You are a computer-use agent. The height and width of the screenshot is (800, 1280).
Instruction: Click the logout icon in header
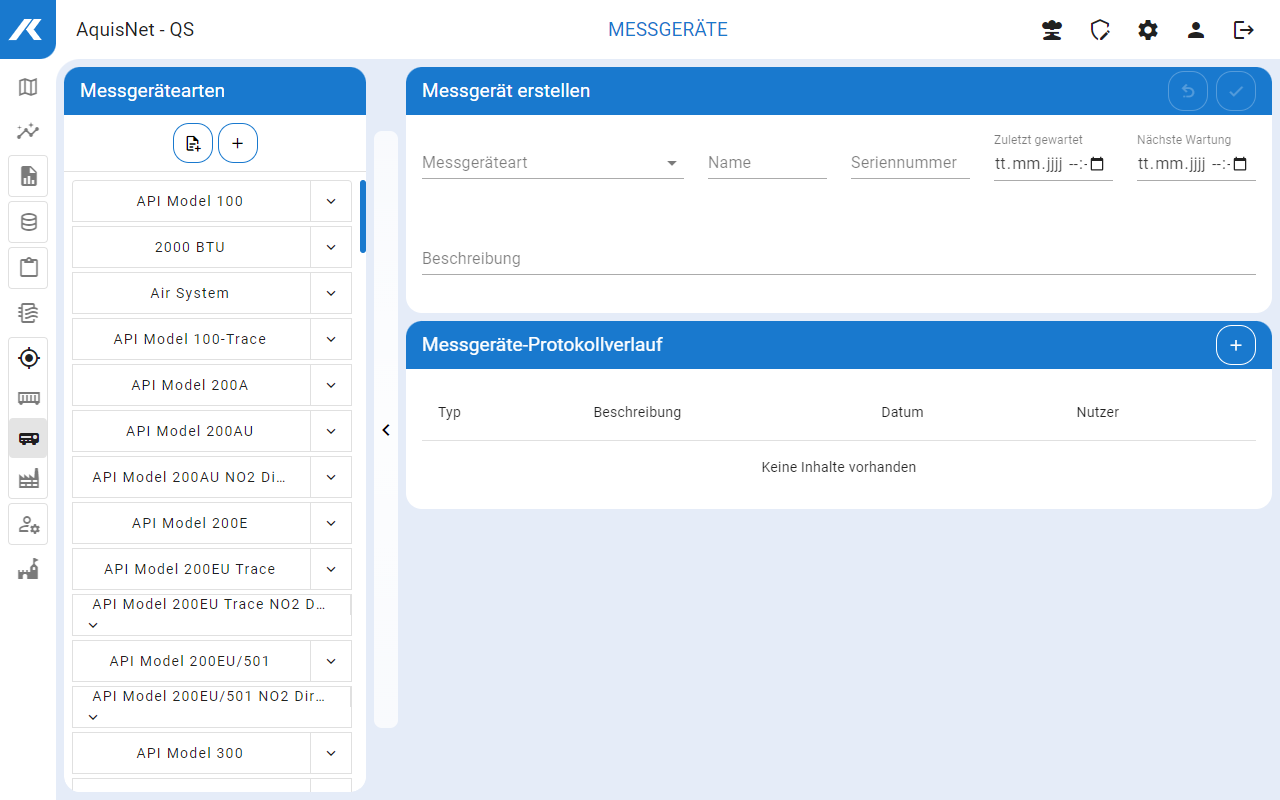click(1244, 30)
